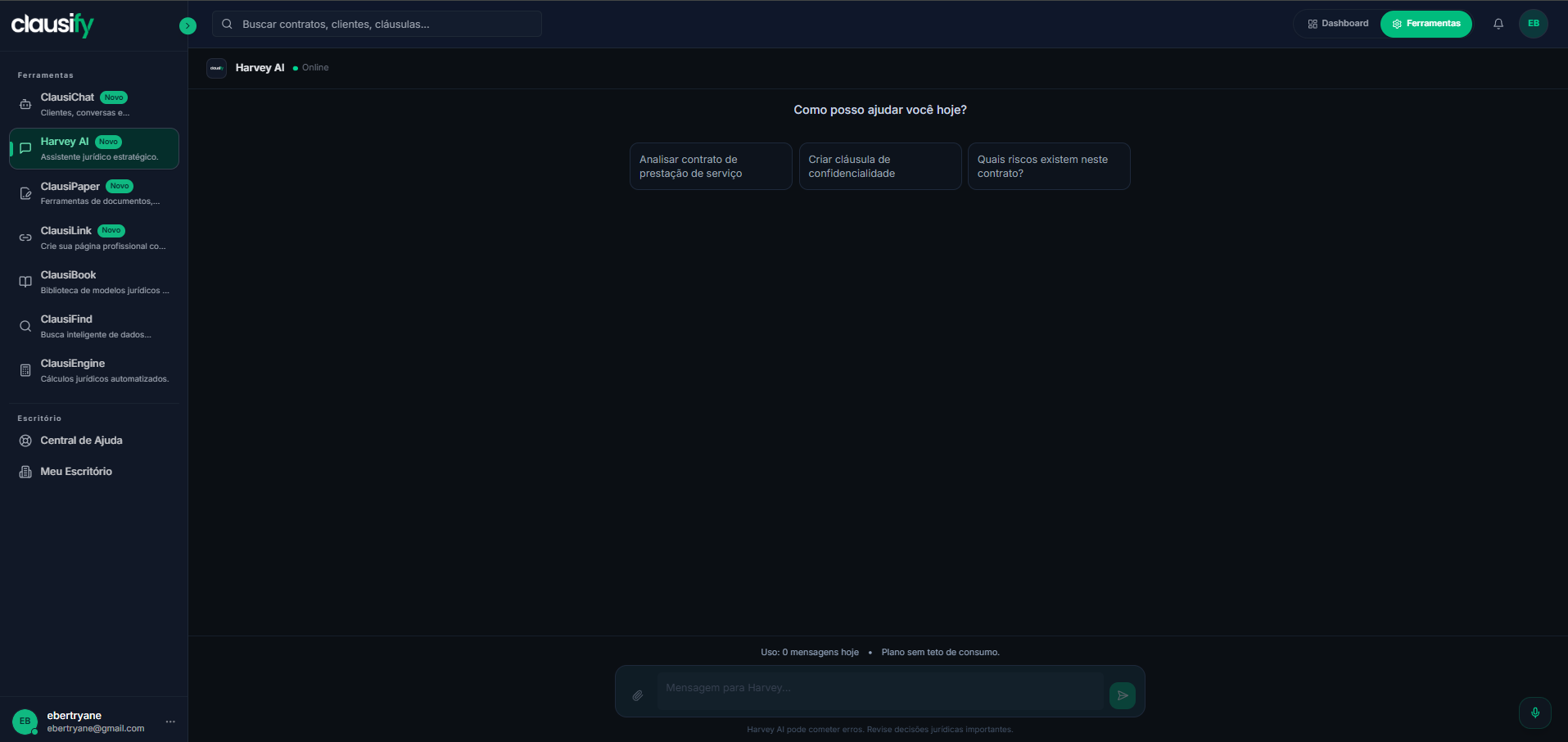The image size is (1568, 742).
Task: Open the EB profile avatar menu
Action: tap(1534, 24)
